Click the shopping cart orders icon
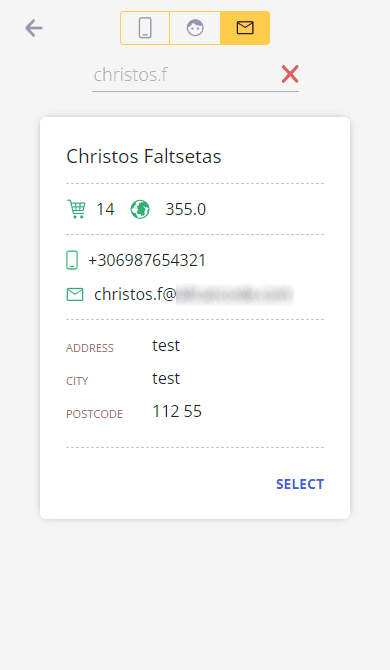Screen dimensions: 390x670 click(76, 209)
